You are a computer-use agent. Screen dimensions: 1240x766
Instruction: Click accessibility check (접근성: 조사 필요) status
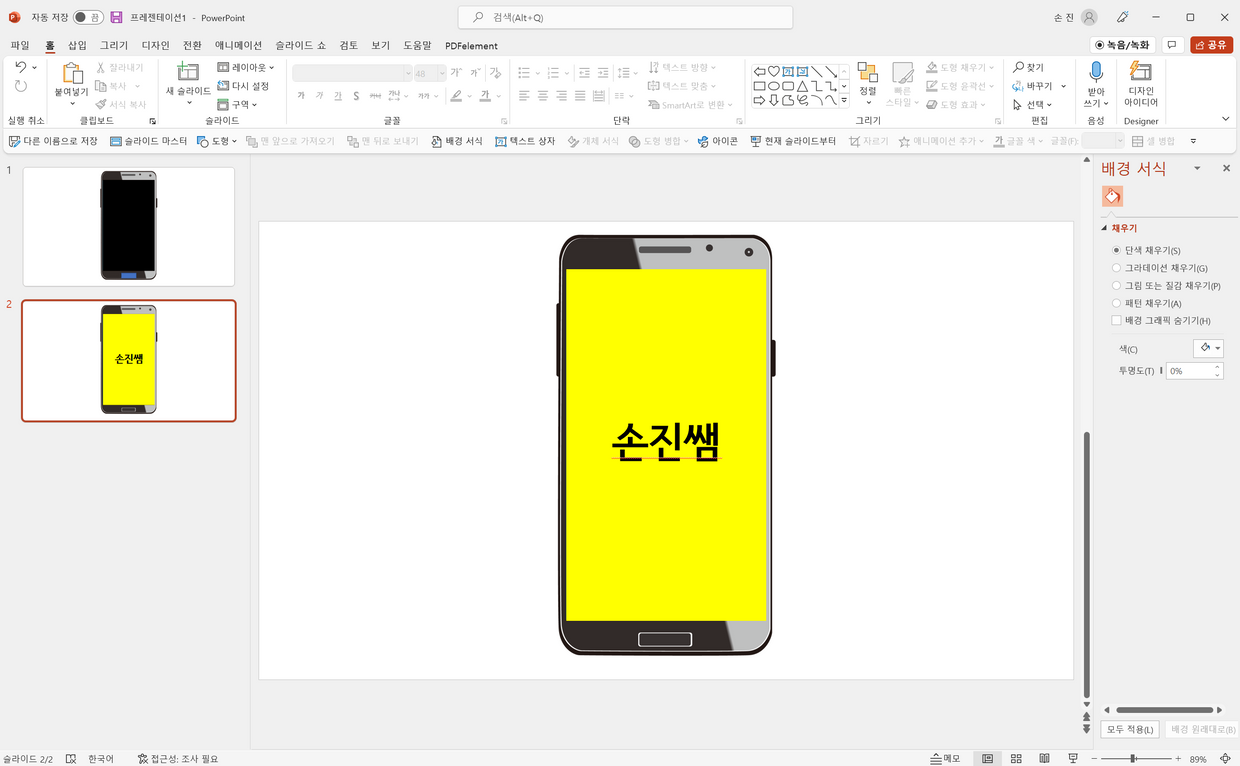coord(178,759)
